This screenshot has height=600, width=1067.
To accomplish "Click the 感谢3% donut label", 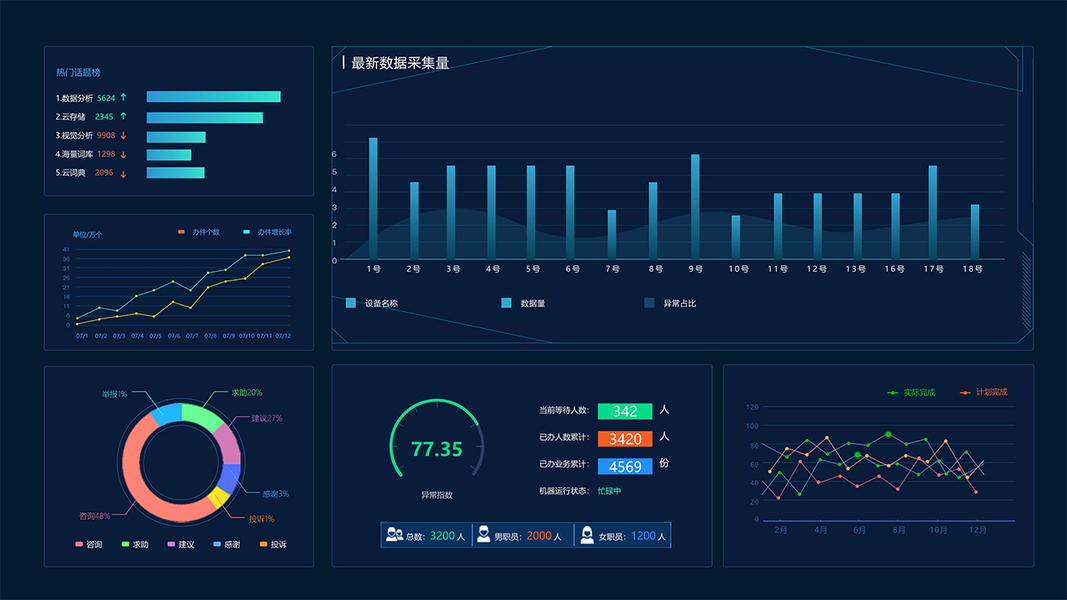I will point(276,494).
